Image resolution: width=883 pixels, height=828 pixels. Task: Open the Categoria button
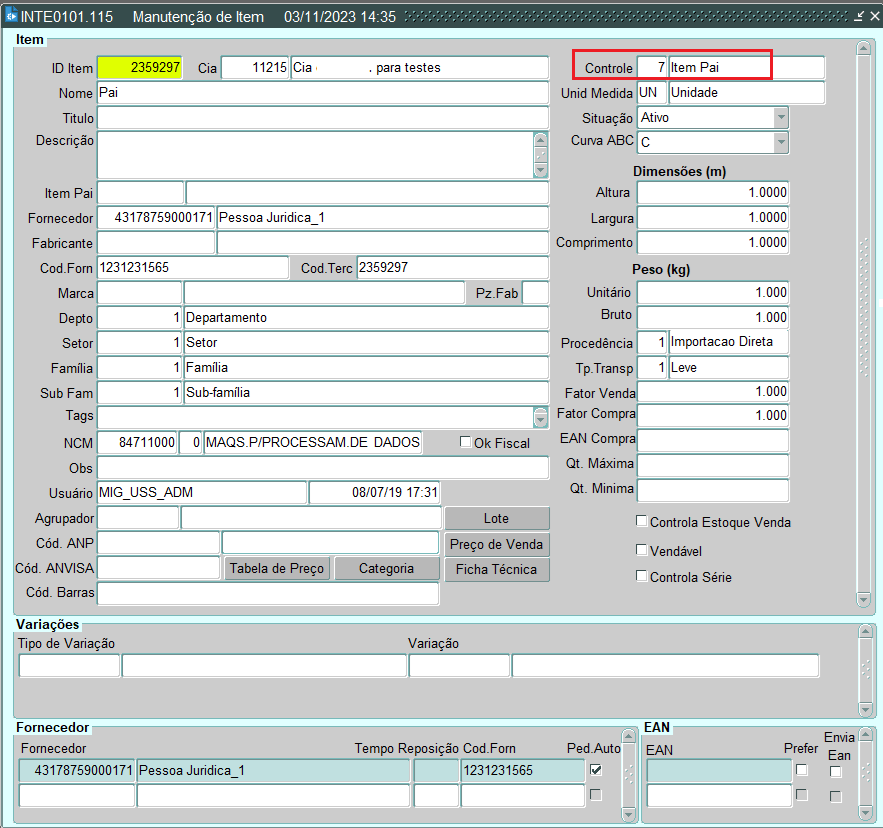(x=386, y=568)
